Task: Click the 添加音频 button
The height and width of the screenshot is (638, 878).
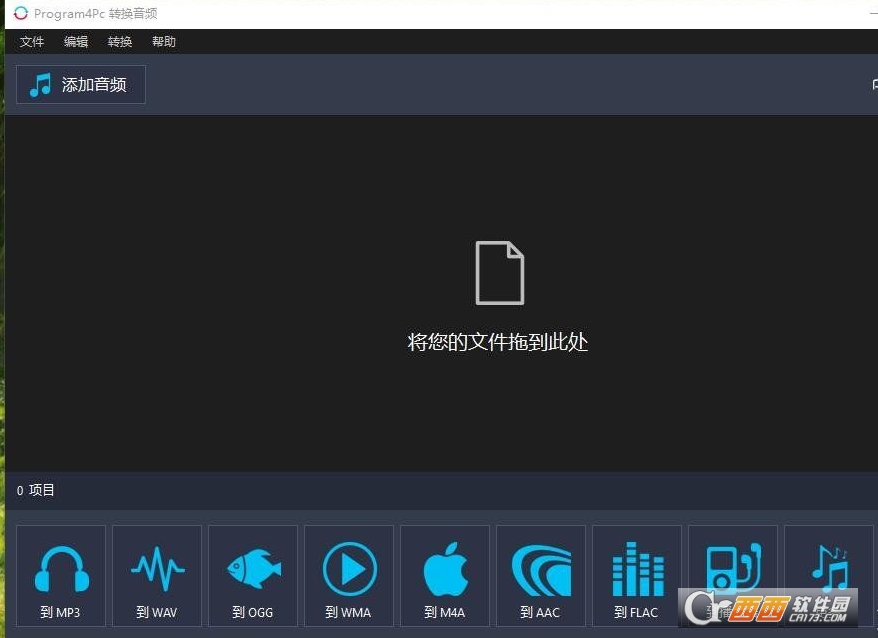Action: pyautogui.click(x=81, y=85)
